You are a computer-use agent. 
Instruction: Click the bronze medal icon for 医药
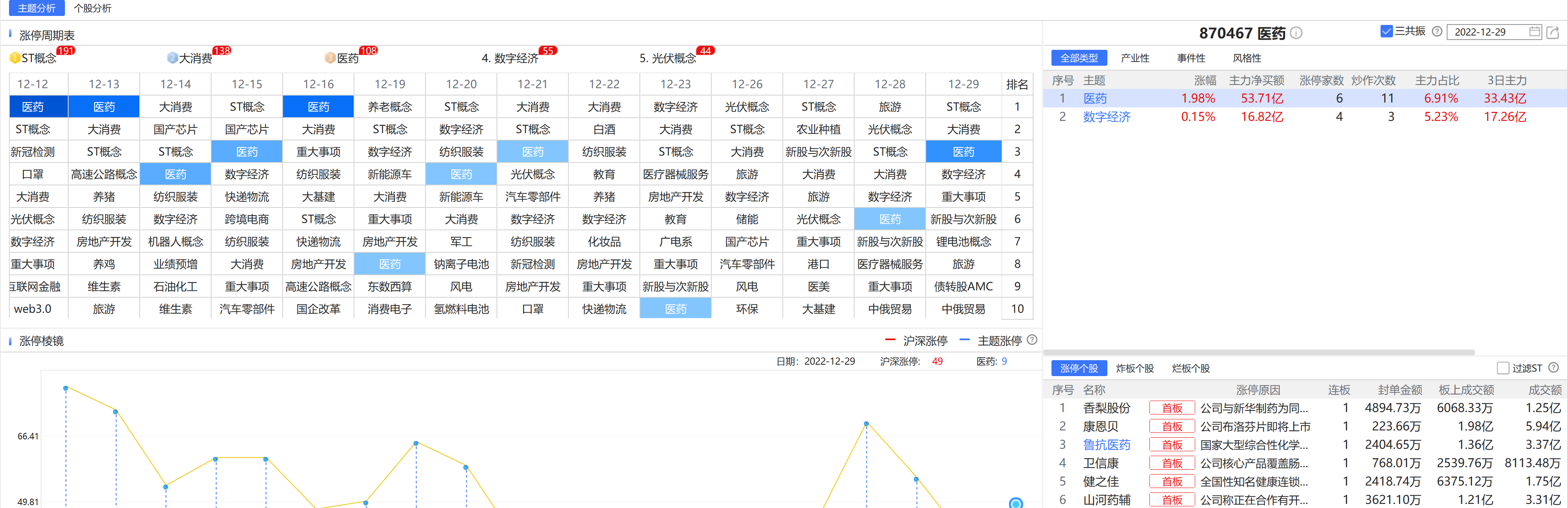330,58
